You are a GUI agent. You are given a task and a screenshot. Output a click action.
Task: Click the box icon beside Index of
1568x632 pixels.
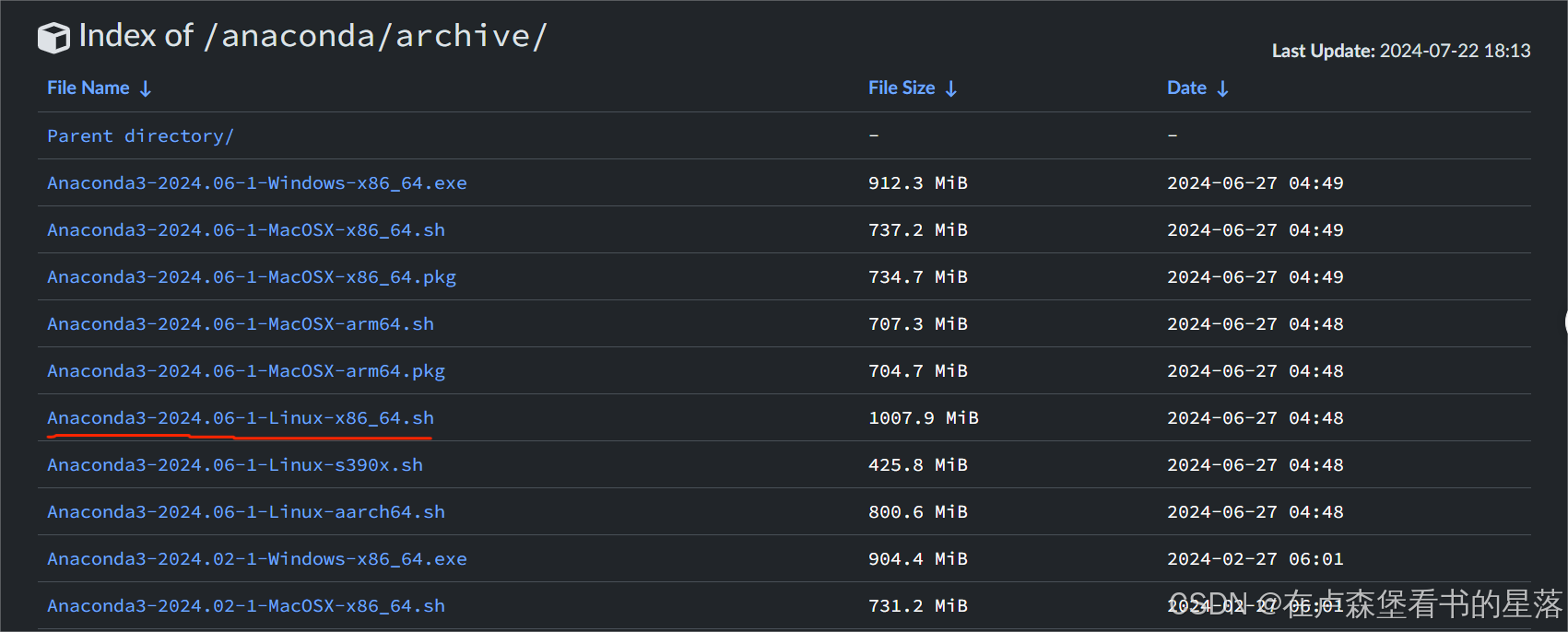point(53,38)
